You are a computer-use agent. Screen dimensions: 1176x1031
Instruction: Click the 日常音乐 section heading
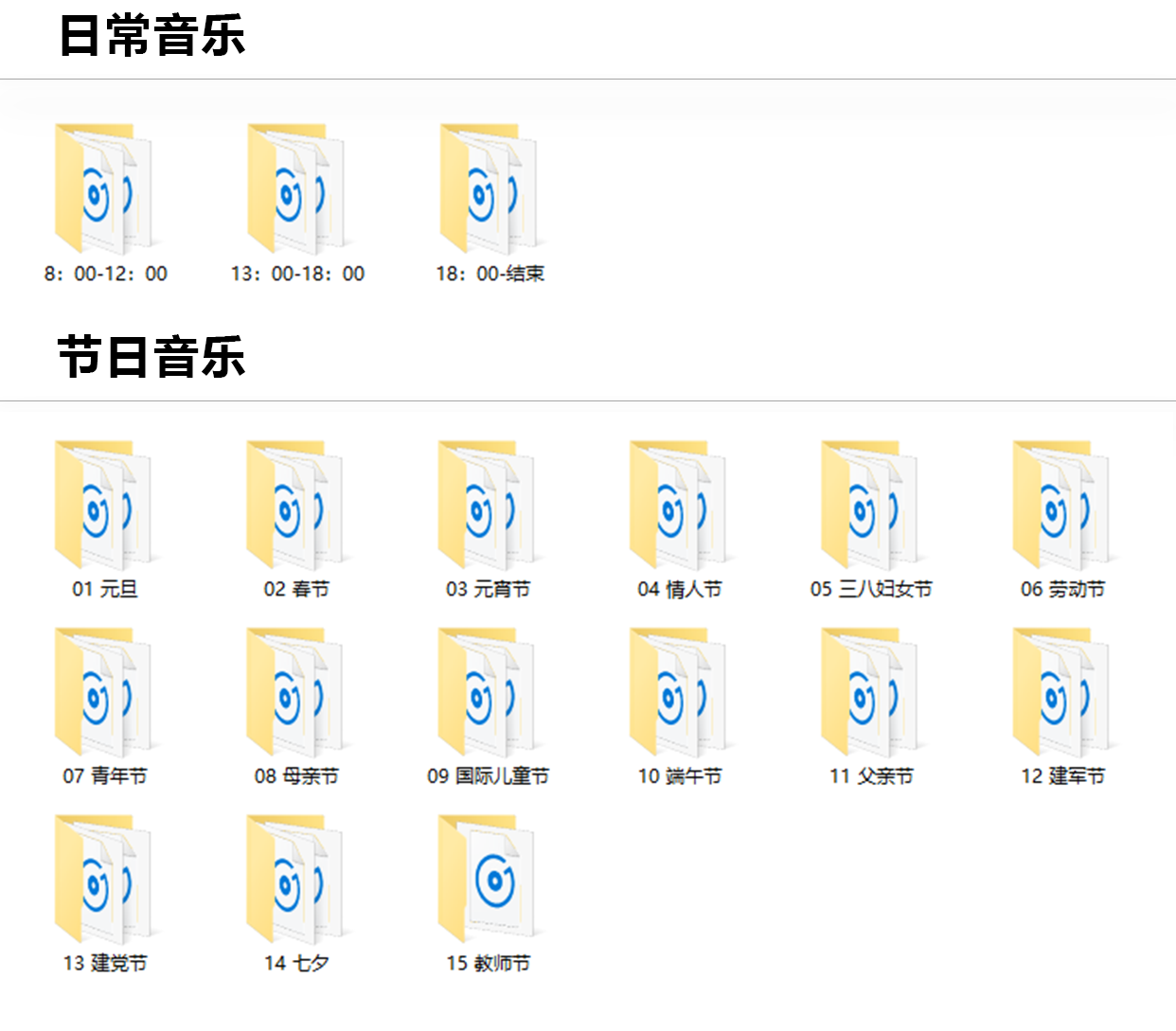(151, 36)
